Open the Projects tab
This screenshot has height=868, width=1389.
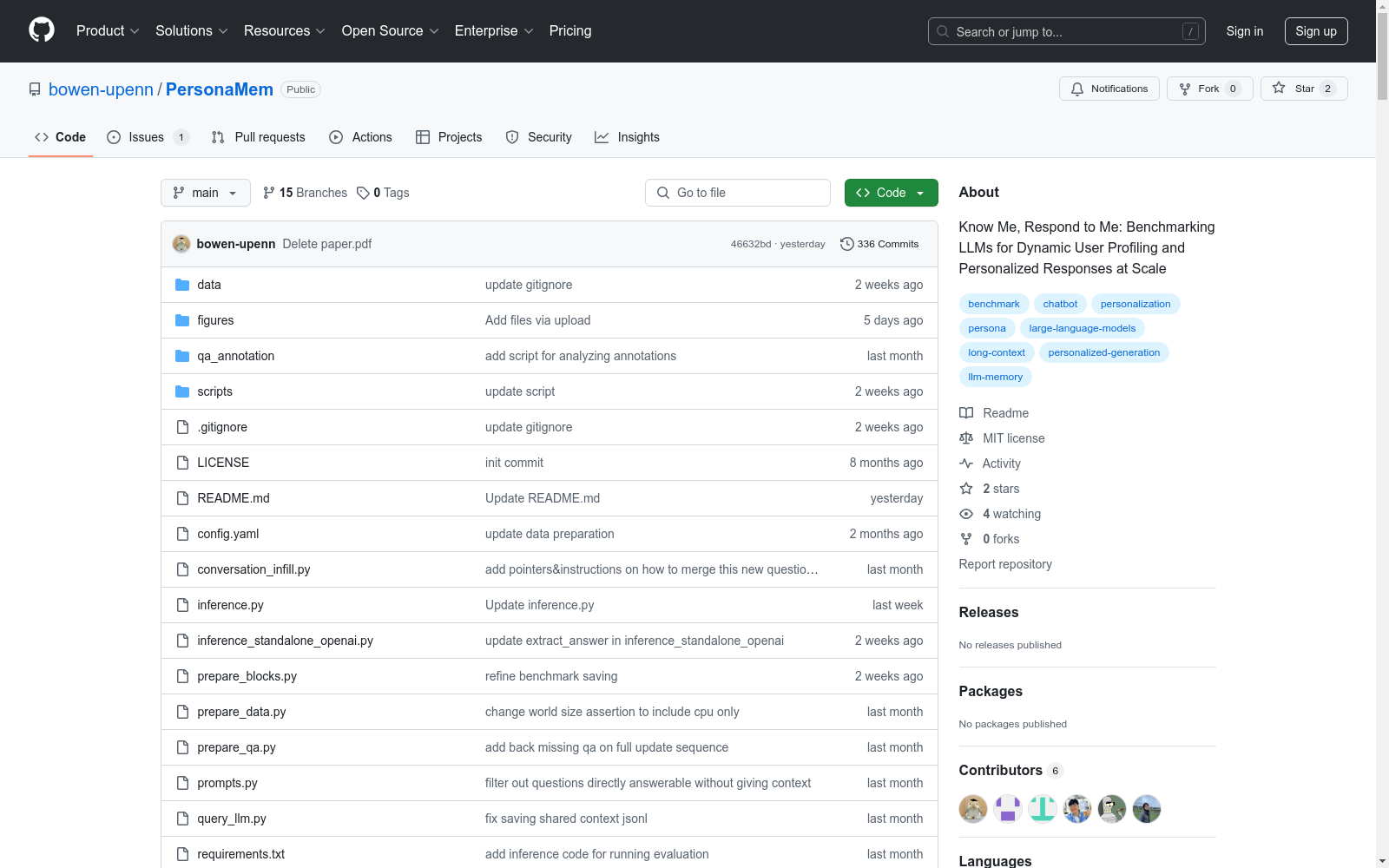449,137
